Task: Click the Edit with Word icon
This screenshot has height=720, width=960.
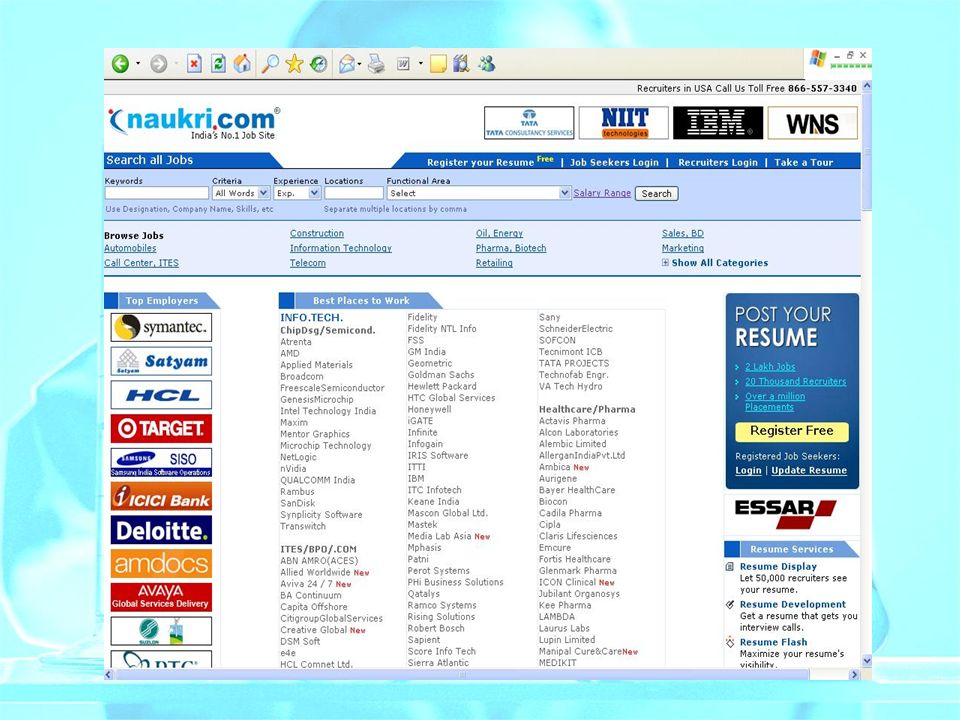Action: coord(403,64)
